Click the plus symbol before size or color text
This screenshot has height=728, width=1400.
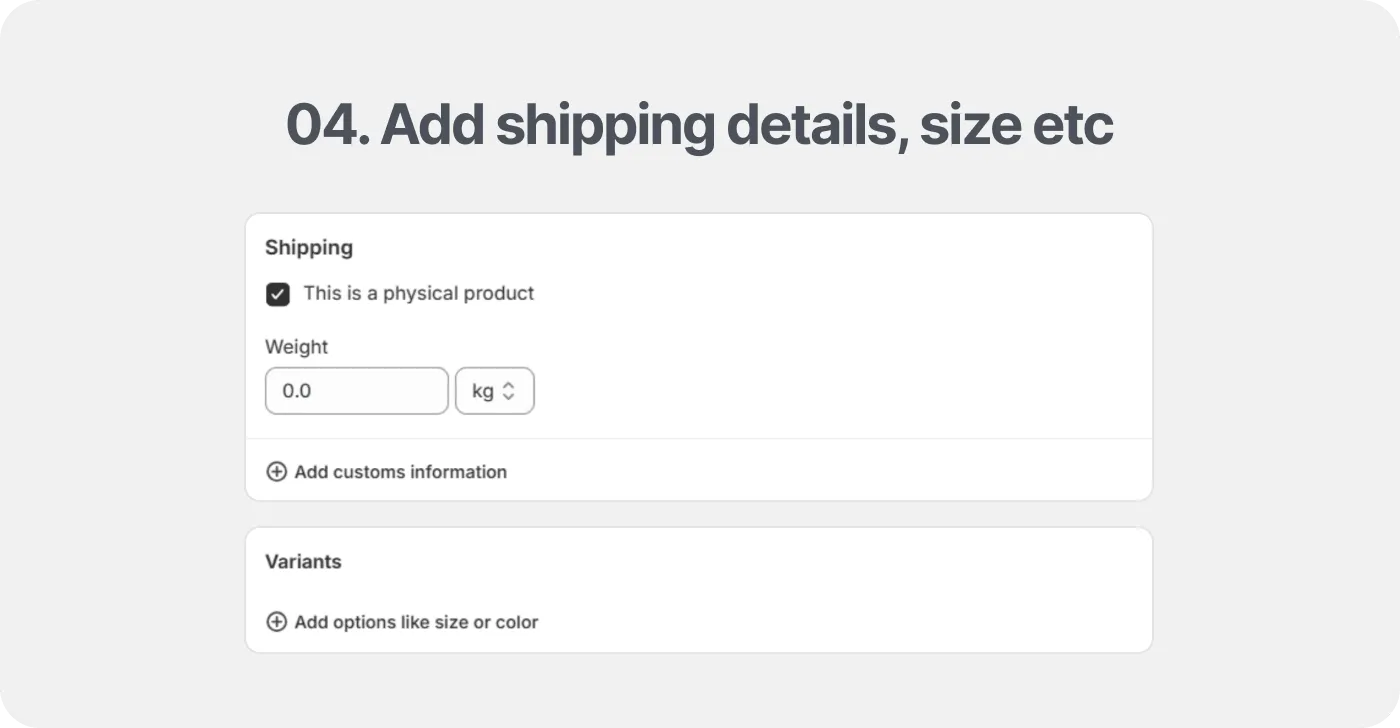coord(276,621)
